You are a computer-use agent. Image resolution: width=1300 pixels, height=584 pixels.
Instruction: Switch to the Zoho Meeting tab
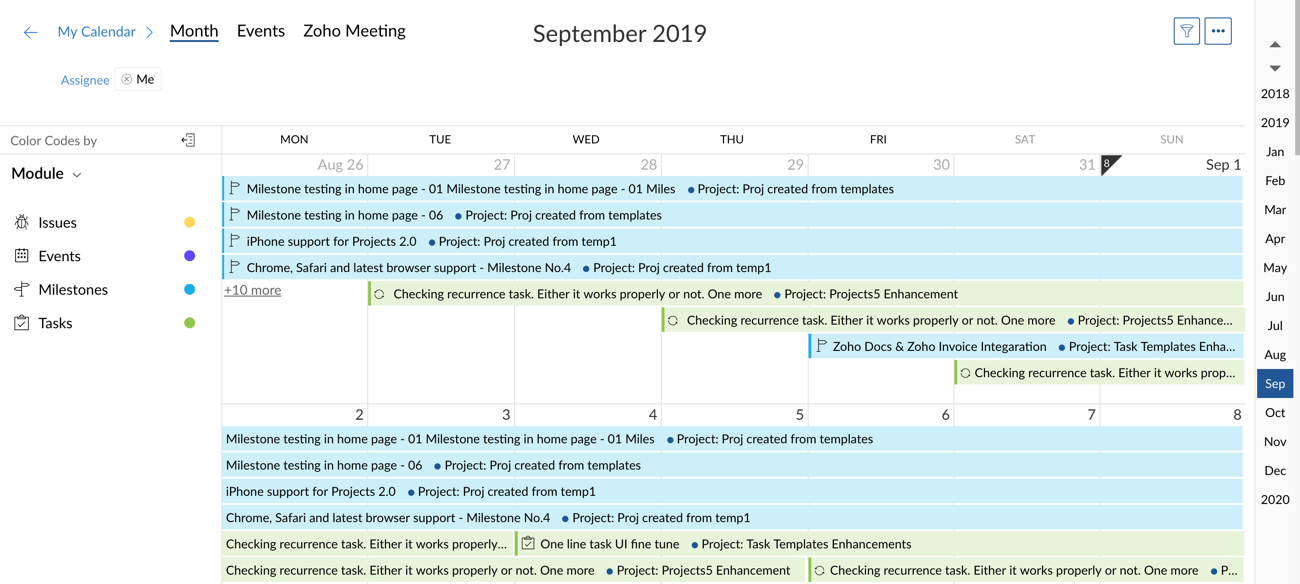(x=354, y=31)
